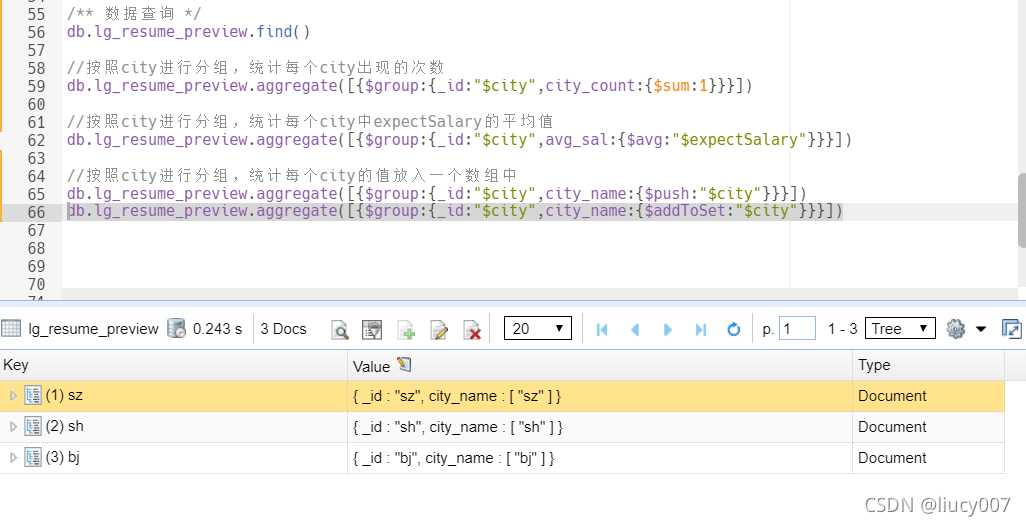Place cursor in the $sum aggregate line 59

coord(410,86)
